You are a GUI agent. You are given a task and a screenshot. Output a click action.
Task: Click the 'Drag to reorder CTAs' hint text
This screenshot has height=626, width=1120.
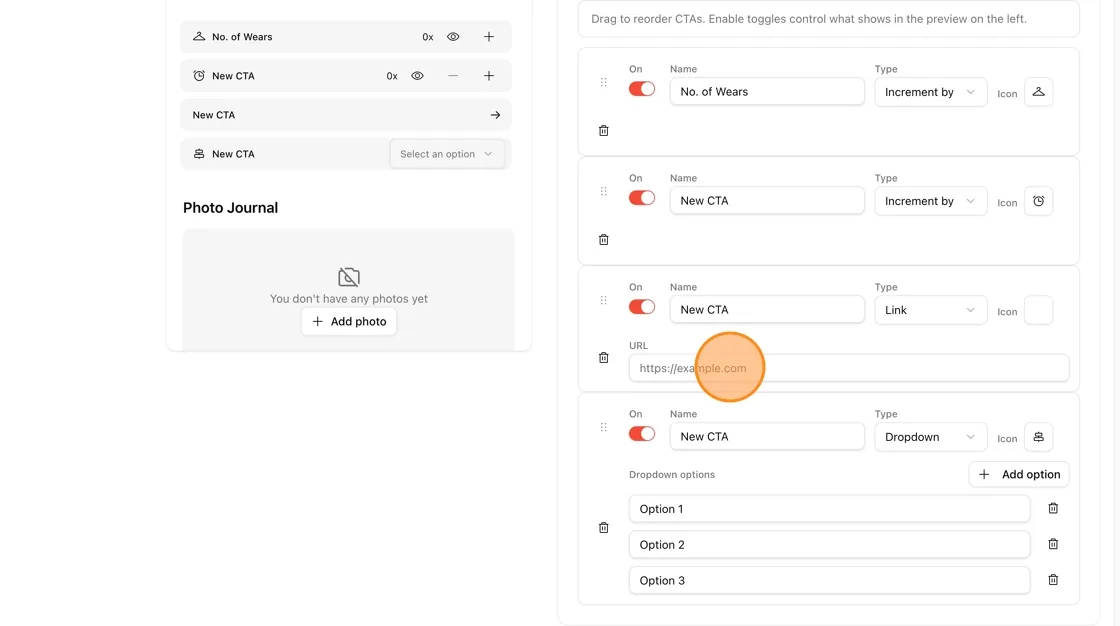point(809,19)
